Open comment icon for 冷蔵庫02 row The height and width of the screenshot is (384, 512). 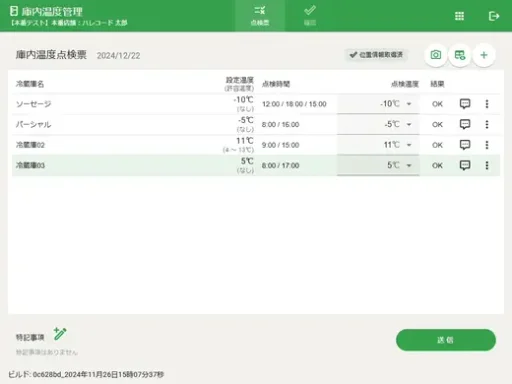(x=465, y=145)
